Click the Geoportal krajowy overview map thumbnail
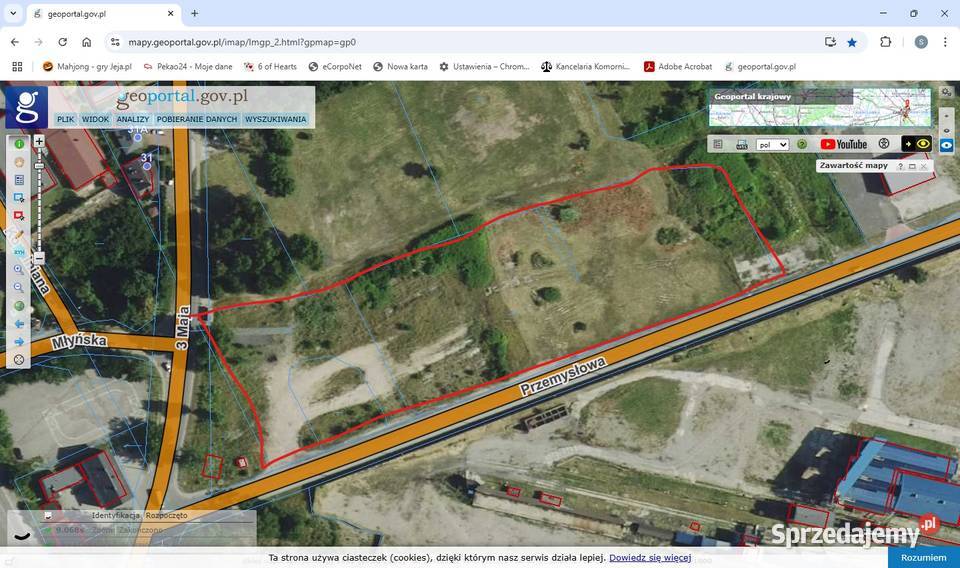 click(820, 107)
